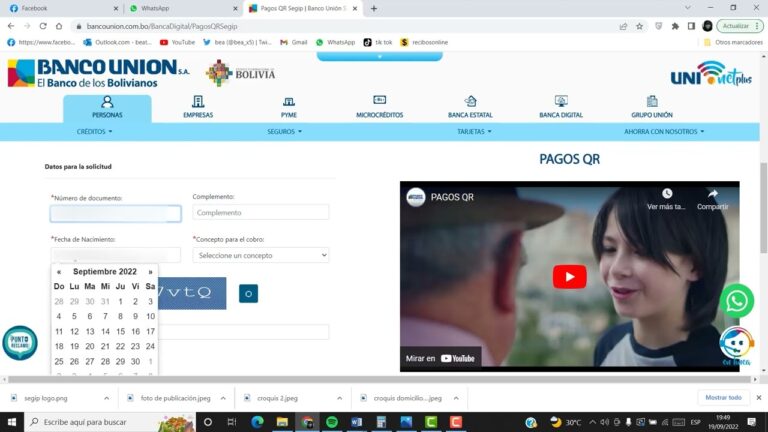Expand the blue pull-down tab at top

pyautogui.click(x=380, y=57)
